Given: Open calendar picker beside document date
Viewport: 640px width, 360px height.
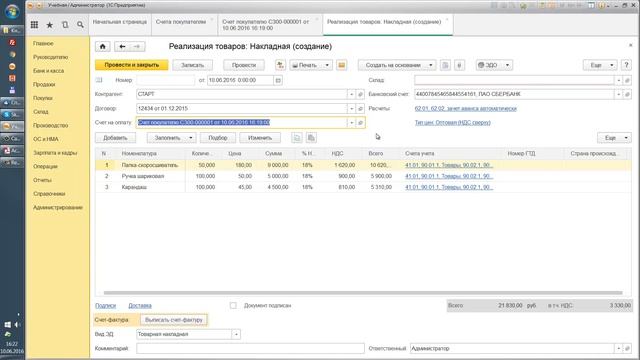Looking at the screenshot, I should [278, 80].
